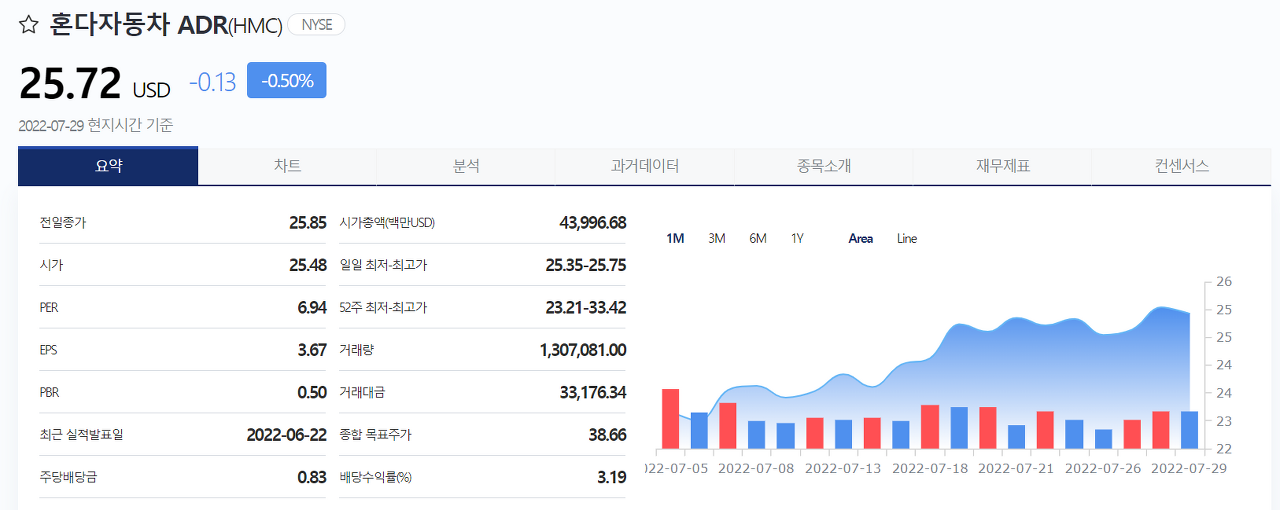The image size is (1280, 510).
Task: Choose the Area chart style
Action: (860, 238)
